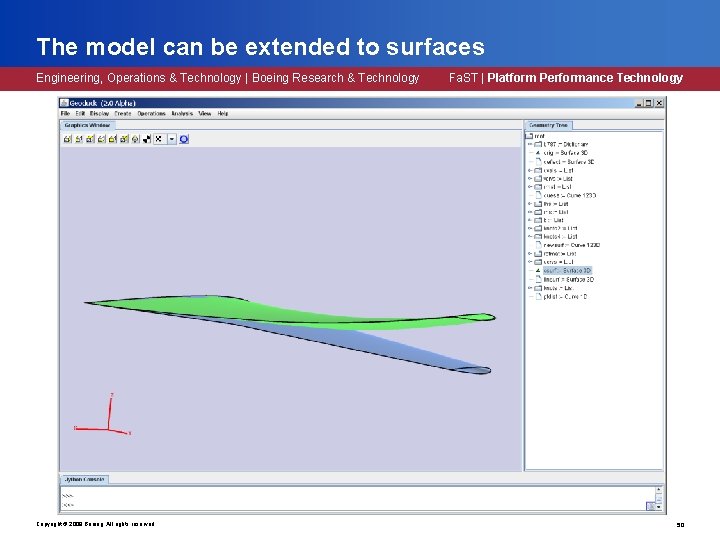Expand the LTST Dictionary tree node
Screen dimensions: 720x540
pyautogui.click(x=530, y=144)
